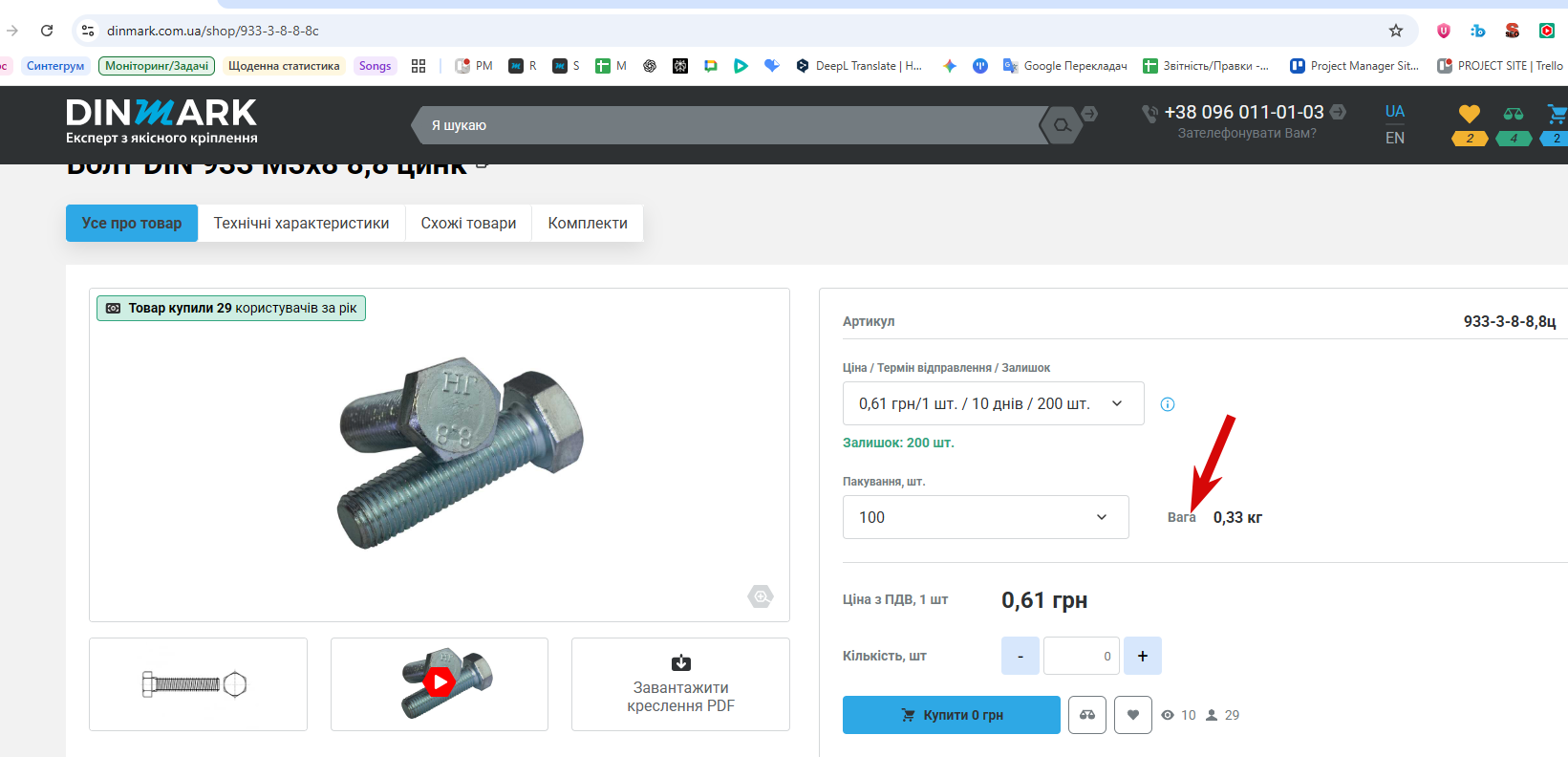Switch to the 'Технічні характеристики' tab

click(302, 223)
